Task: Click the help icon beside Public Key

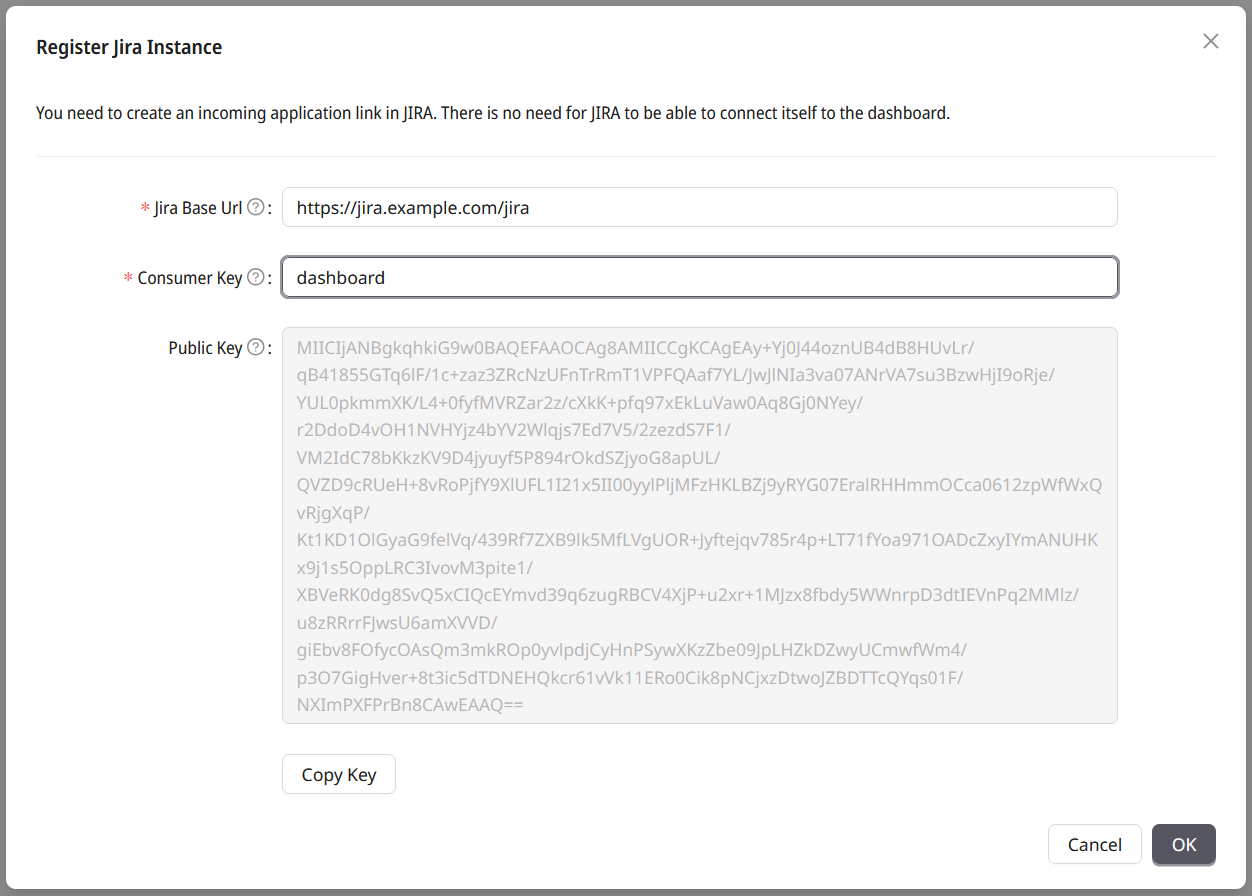Action: (x=256, y=347)
